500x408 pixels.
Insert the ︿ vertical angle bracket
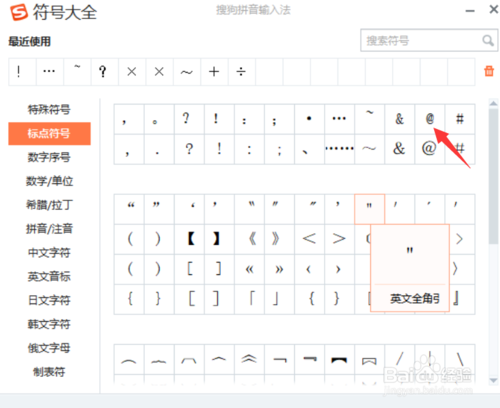pyautogui.click(x=219, y=359)
